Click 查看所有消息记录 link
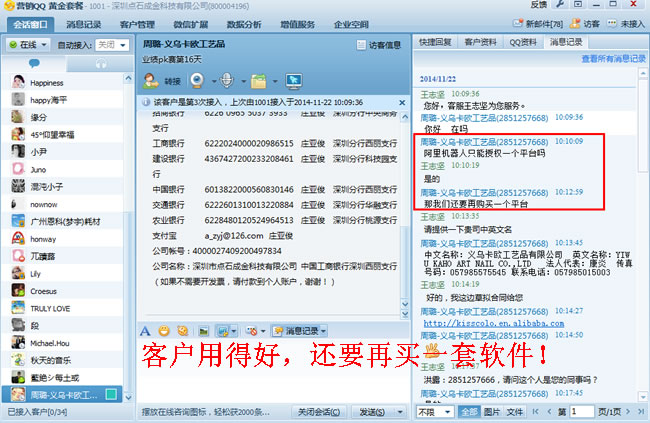Image resolution: width=650 pixels, height=423 pixels. pyautogui.click(x=614, y=59)
